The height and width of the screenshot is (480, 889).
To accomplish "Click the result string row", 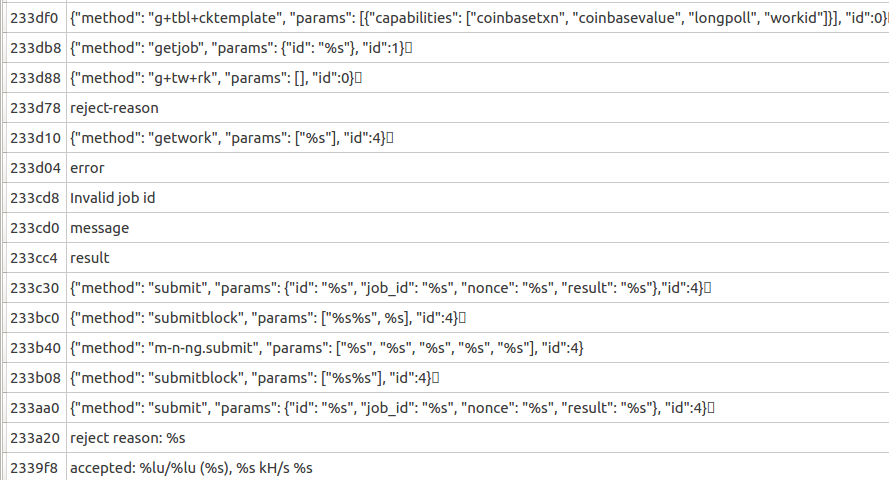I will 90,258.
